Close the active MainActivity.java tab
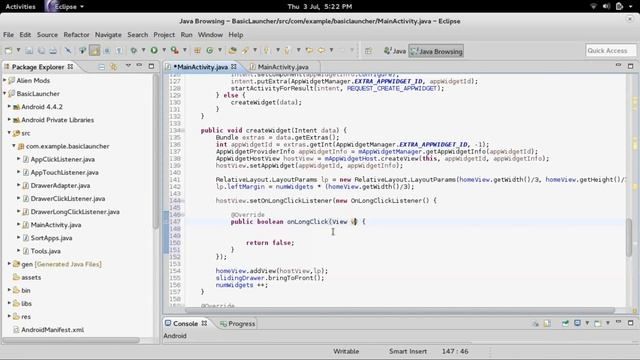This screenshot has width=640, height=360. (x=234, y=66)
